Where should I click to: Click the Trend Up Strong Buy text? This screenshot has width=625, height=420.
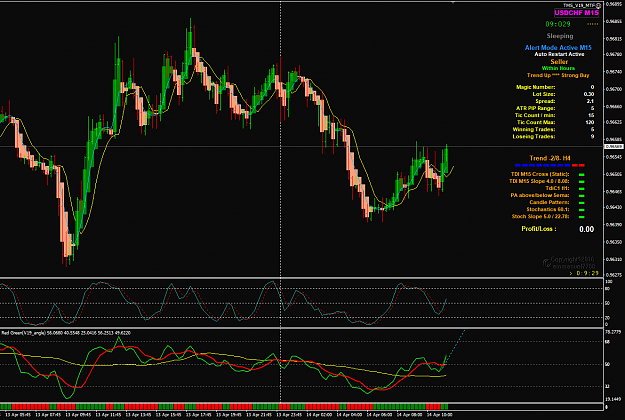pyautogui.click(x=558, y=75)
